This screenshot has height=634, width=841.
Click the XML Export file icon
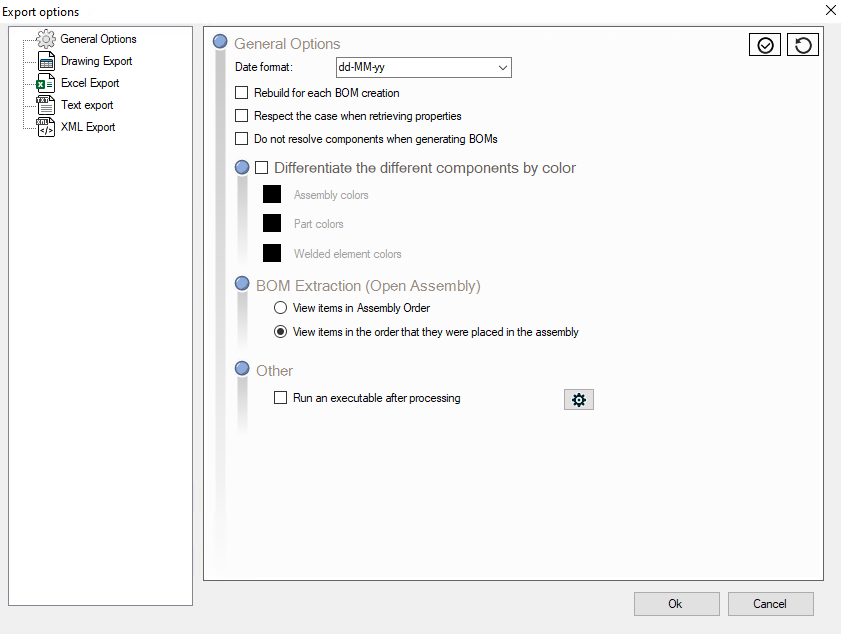46,128
